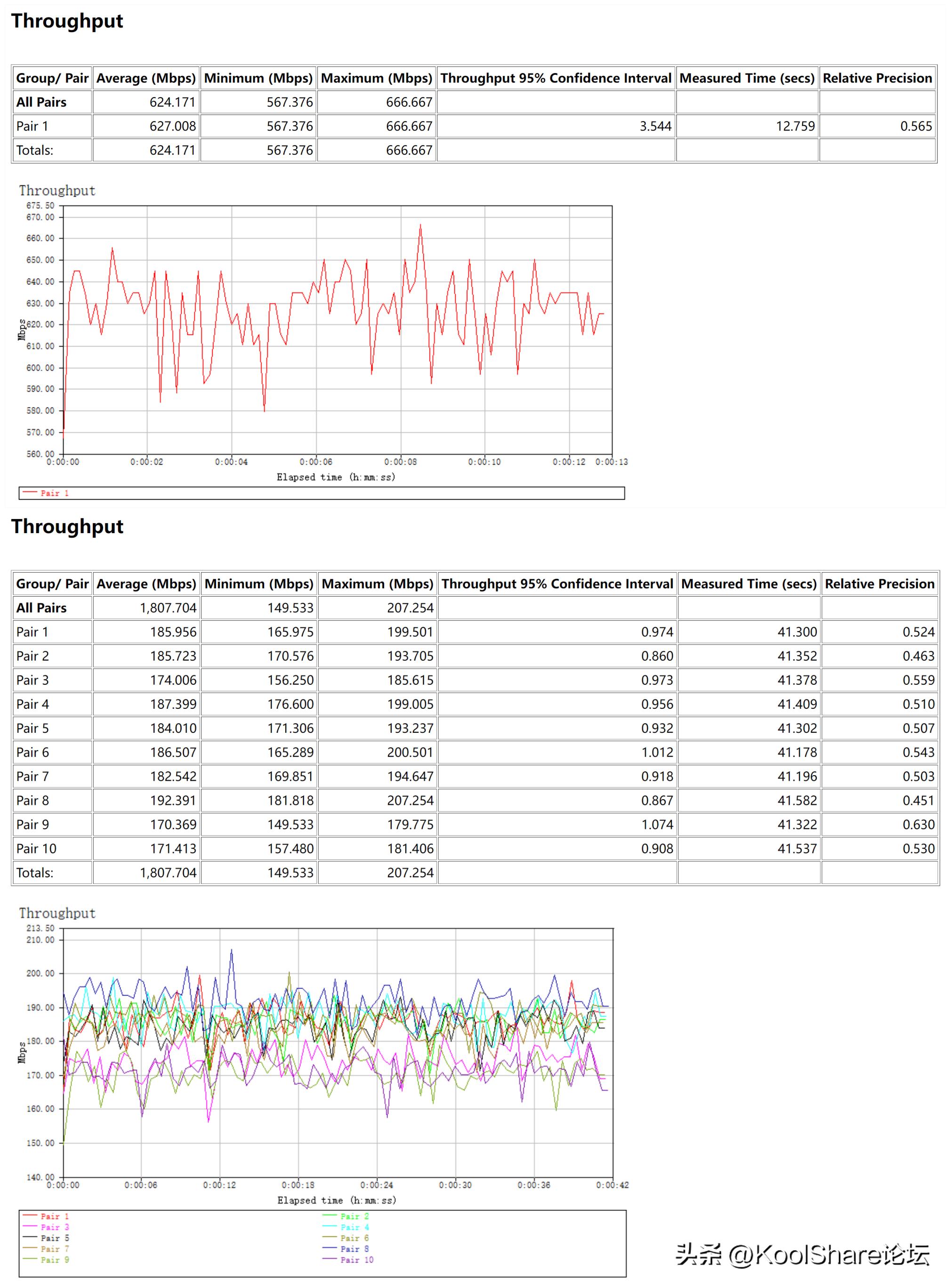This screenshot has width=951, height=1288.
Task: Click the 3.544 confidence interval cell
Action: pyautogui.click(x=655, y=126)
